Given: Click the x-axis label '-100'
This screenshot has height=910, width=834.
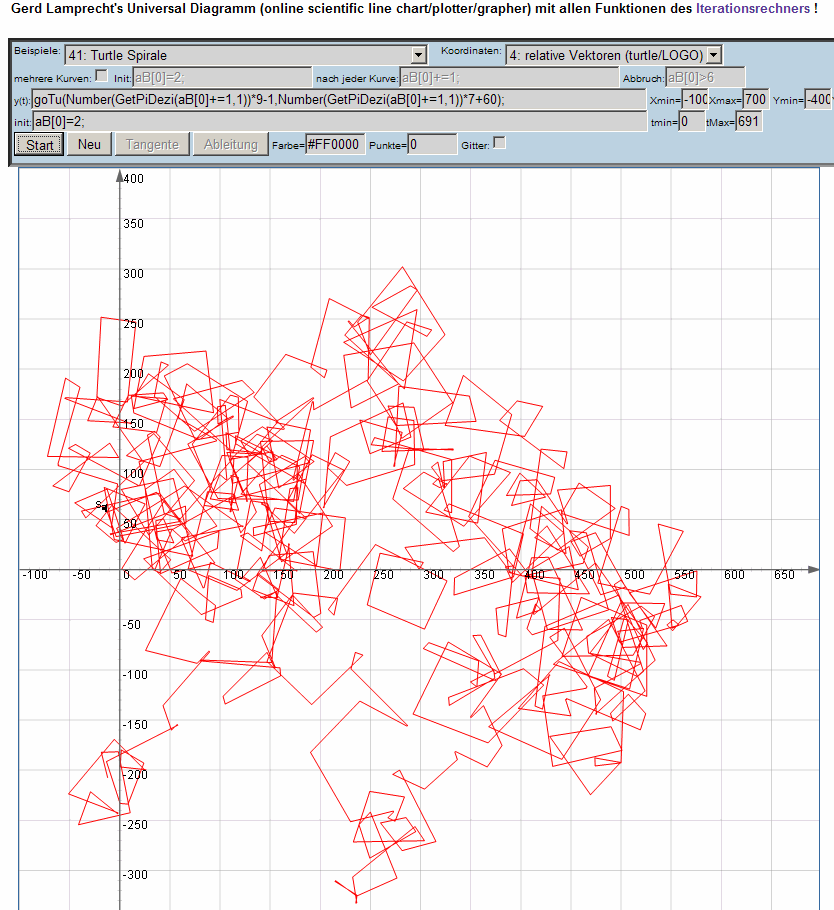Looking at the screenshot, I should 35,575.
